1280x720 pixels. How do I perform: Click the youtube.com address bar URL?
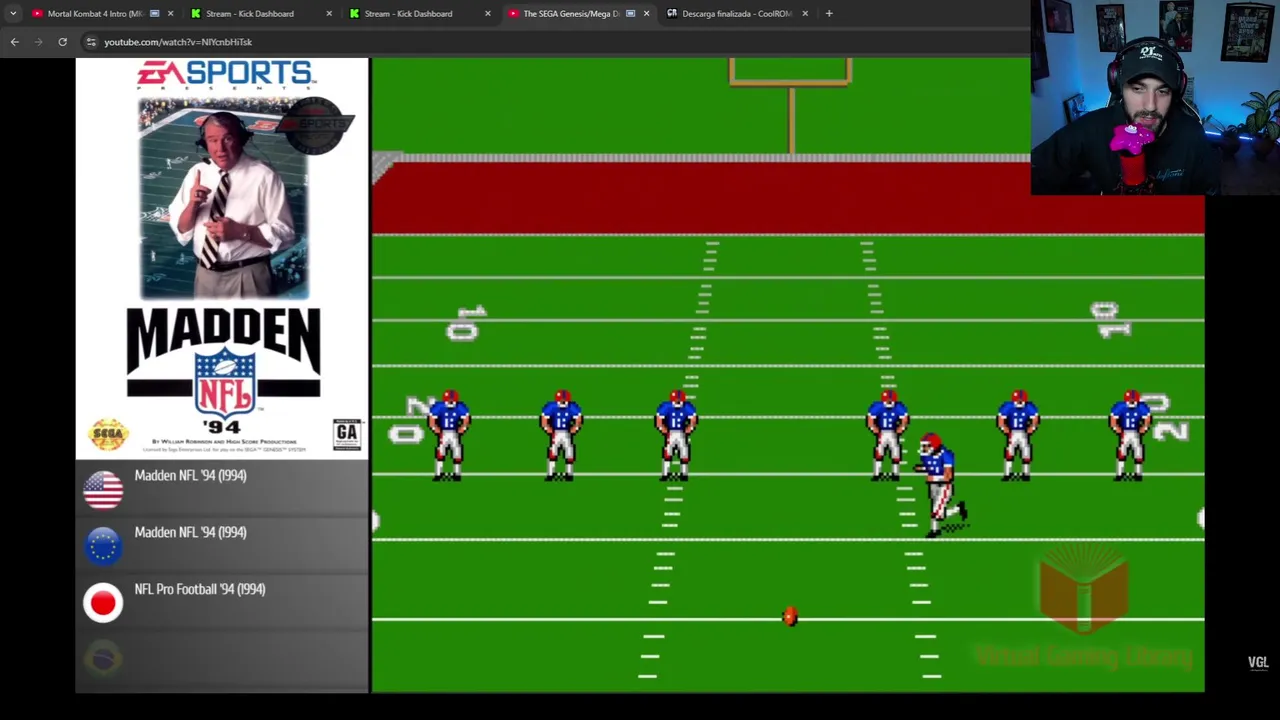click(x=178, y=42)
